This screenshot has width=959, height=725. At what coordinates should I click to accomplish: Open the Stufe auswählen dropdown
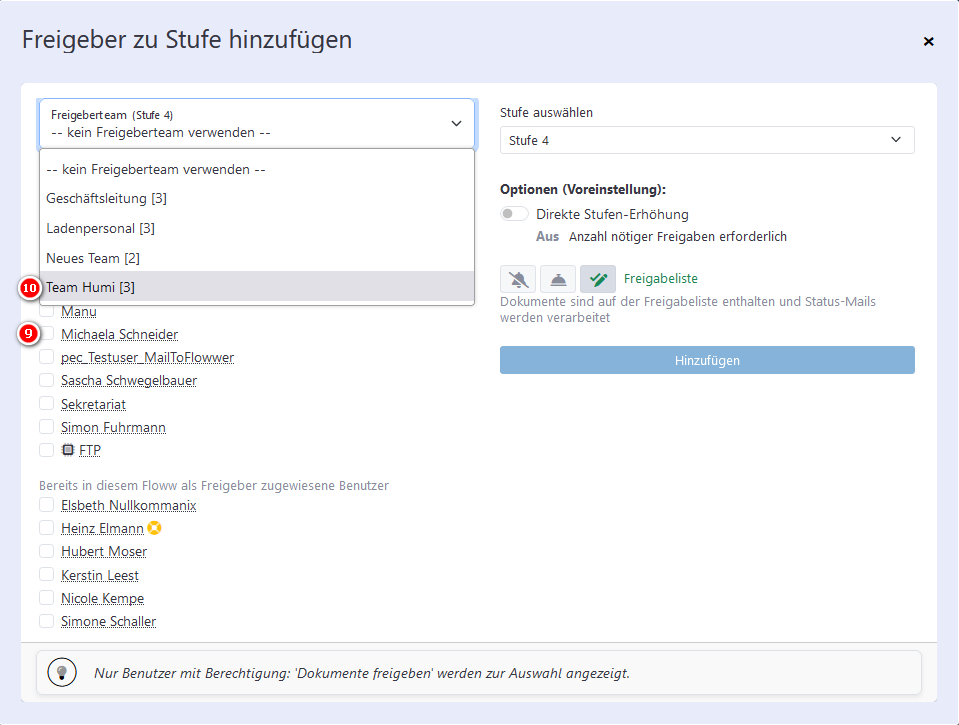707,140
